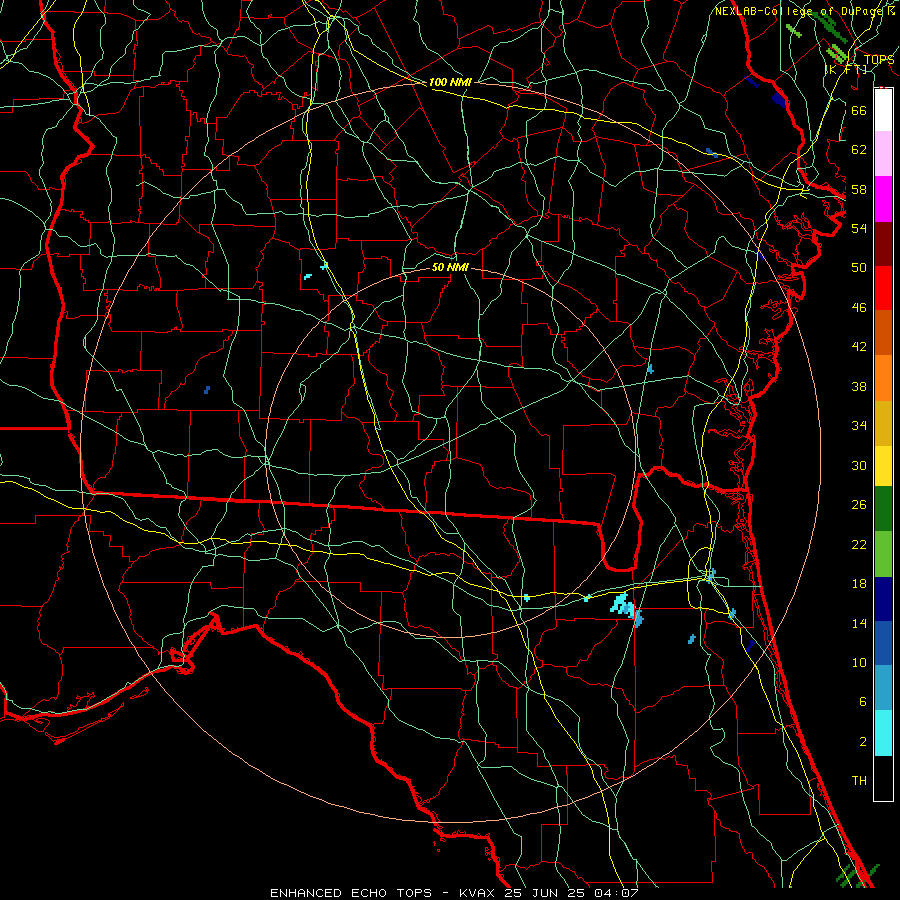Click the navy blue legend swatch
The image size is (900, 900).
(x=883, y=599)
